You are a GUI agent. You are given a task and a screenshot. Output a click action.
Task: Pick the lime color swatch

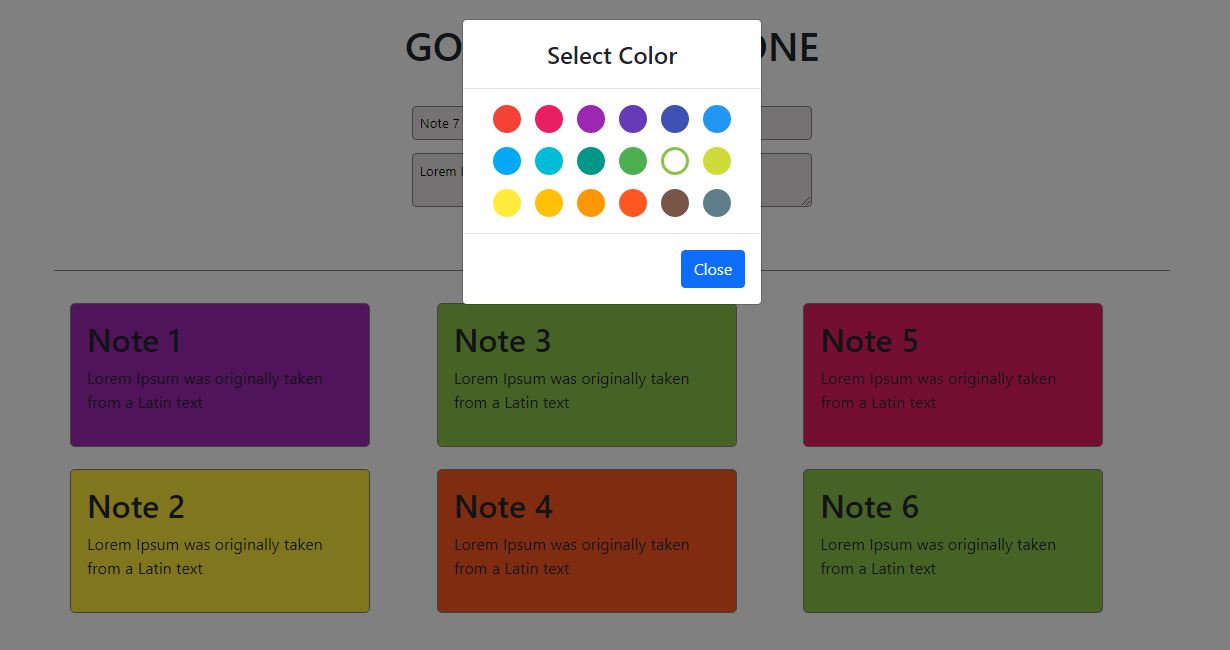[717, 161]
